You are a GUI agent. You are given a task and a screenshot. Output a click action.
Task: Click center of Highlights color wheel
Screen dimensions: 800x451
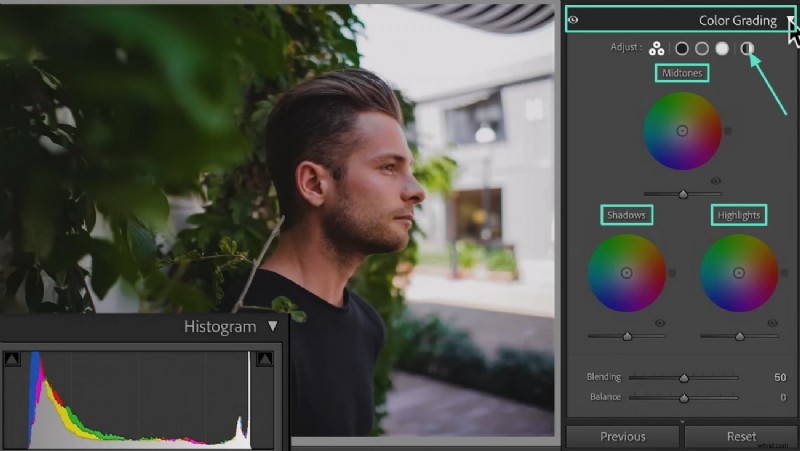[739, 273]
